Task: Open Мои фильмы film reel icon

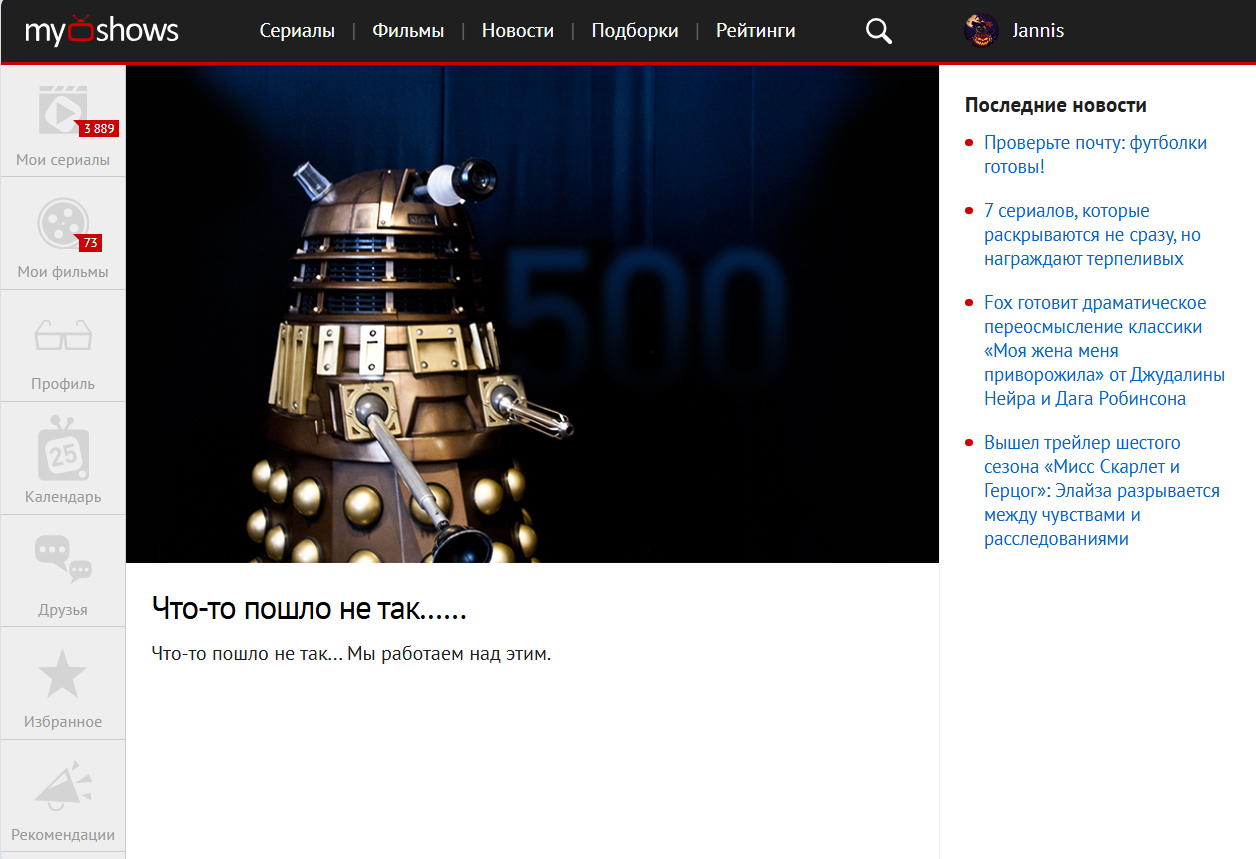Action: pos(63,223)
